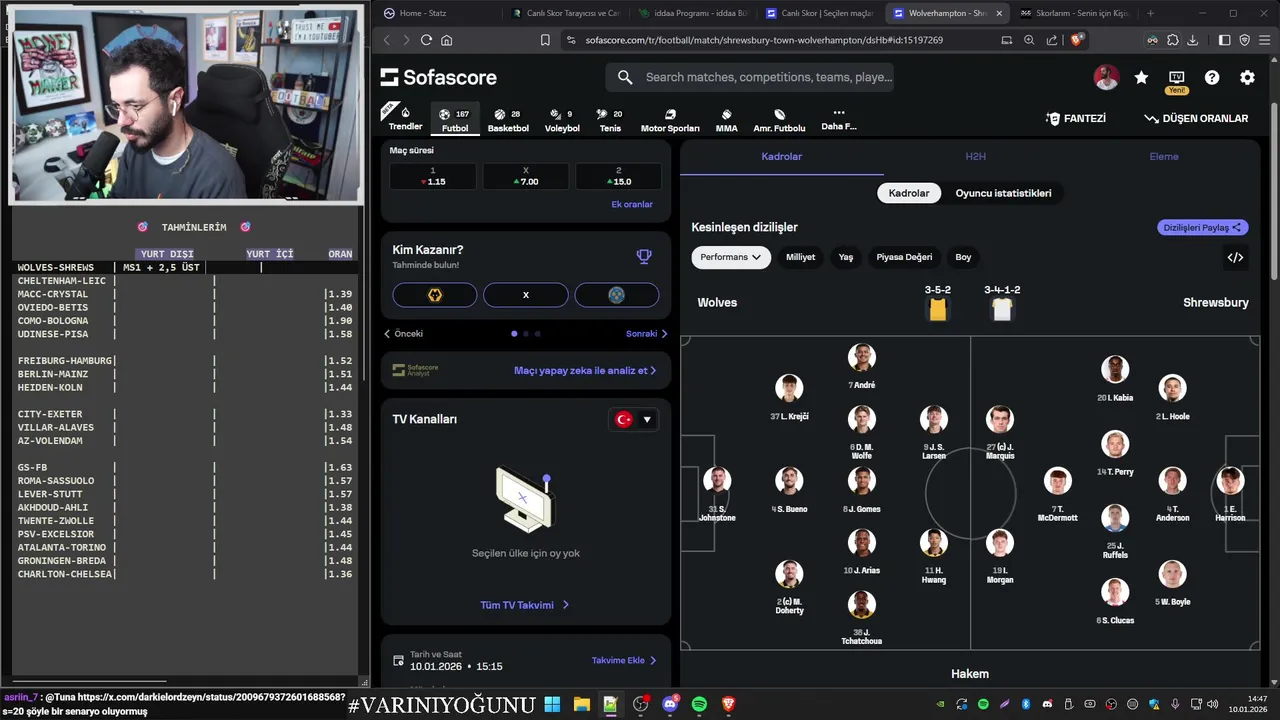This screenshot has height=720, width=1280.
Task: Select the Trendler sport category
Action: tap(405, 119)
